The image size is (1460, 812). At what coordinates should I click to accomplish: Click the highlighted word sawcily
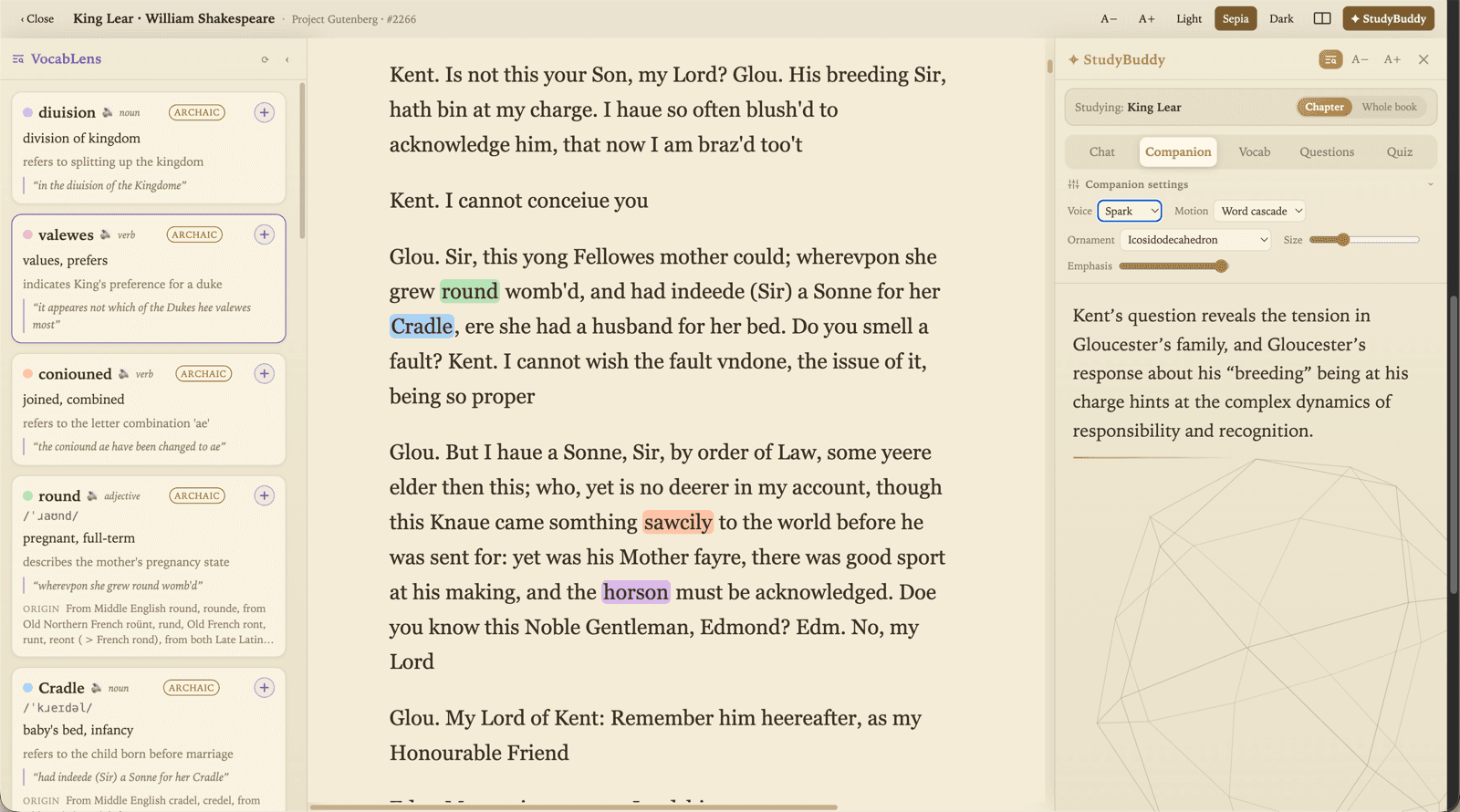pos(678,522)
